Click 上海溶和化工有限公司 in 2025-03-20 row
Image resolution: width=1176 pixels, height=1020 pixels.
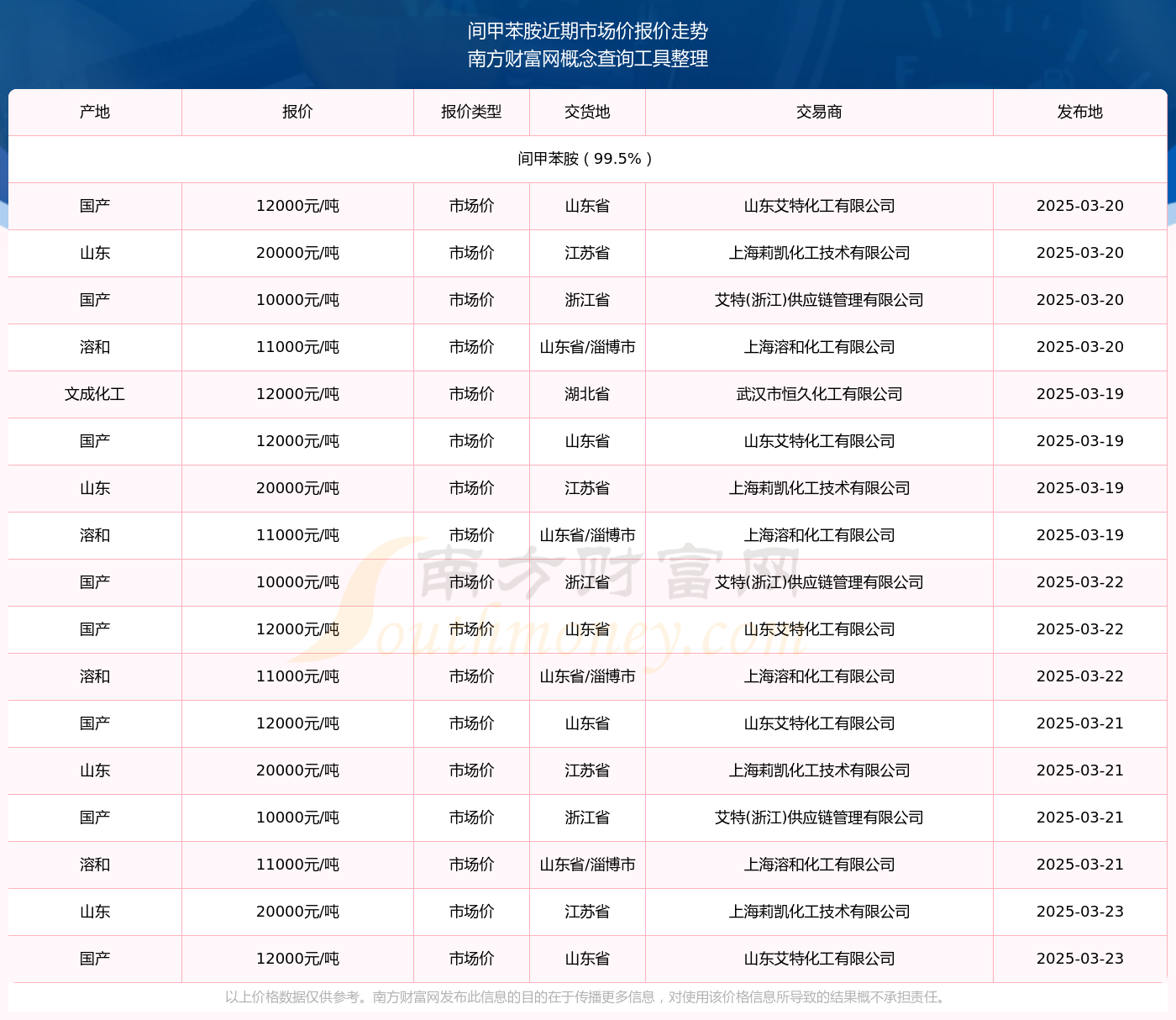point(819,347)
